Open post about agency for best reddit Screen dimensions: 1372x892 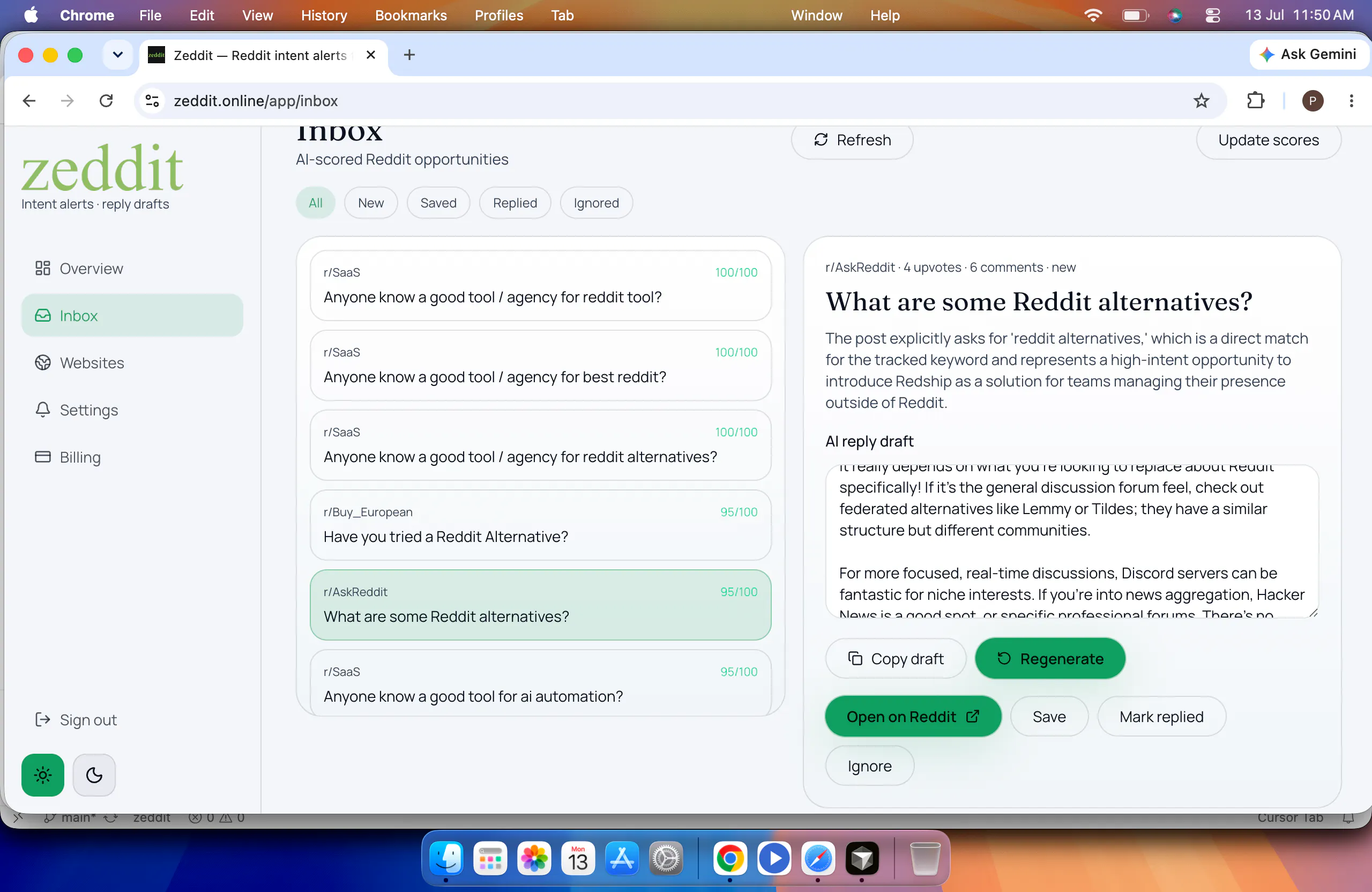(x=540, y=366)
